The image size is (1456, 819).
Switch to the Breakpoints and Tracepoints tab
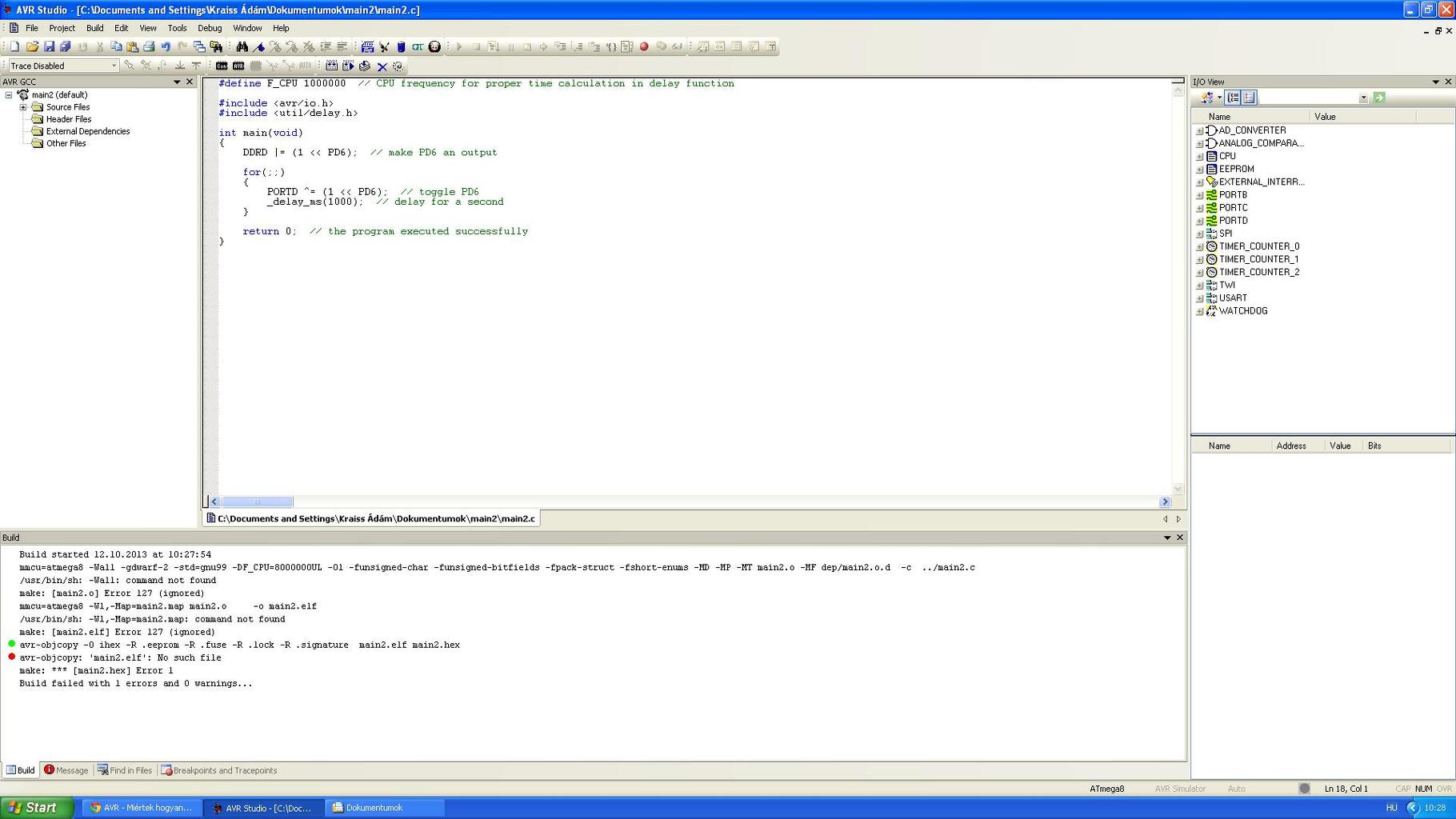(x=219, y=770)
